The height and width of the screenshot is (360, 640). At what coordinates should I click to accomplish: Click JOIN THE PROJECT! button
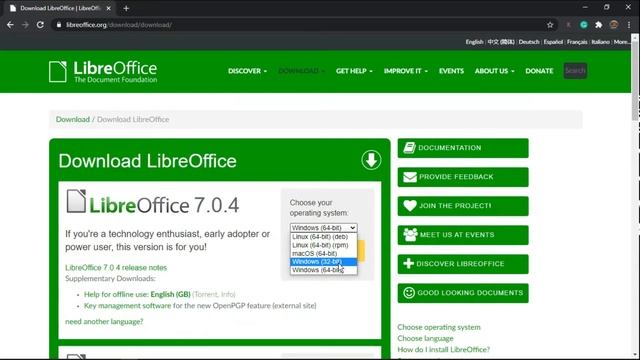(x=463, y=206)
